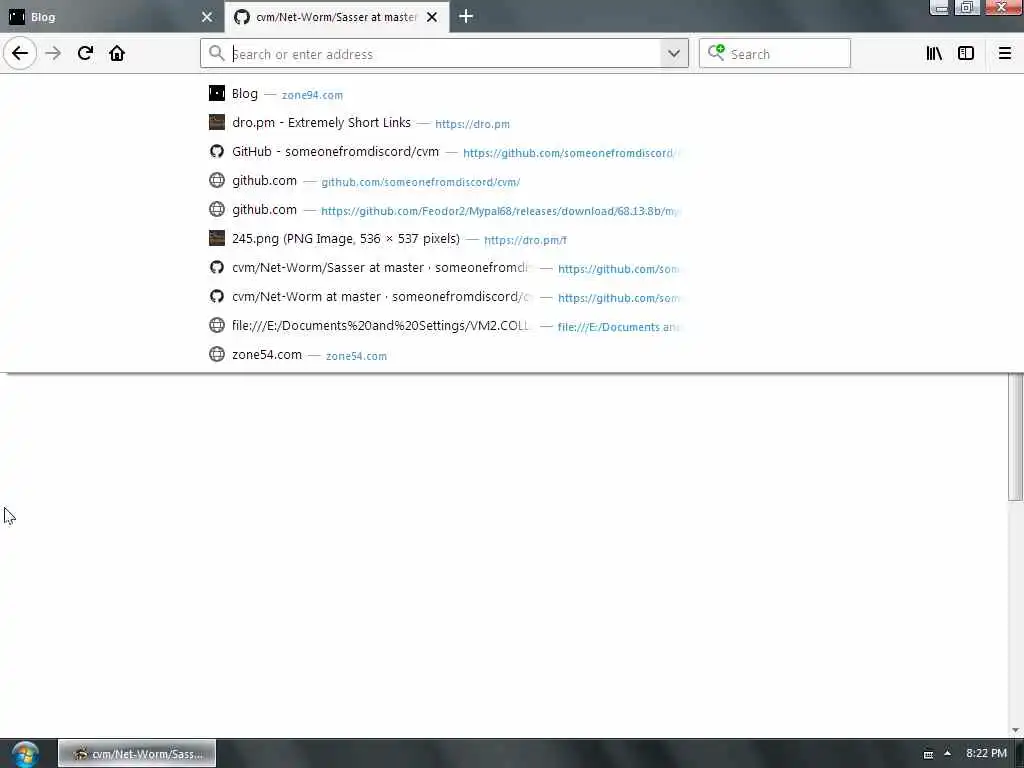
Task: Switch to the Blog tab
Action: pos(111,17)
